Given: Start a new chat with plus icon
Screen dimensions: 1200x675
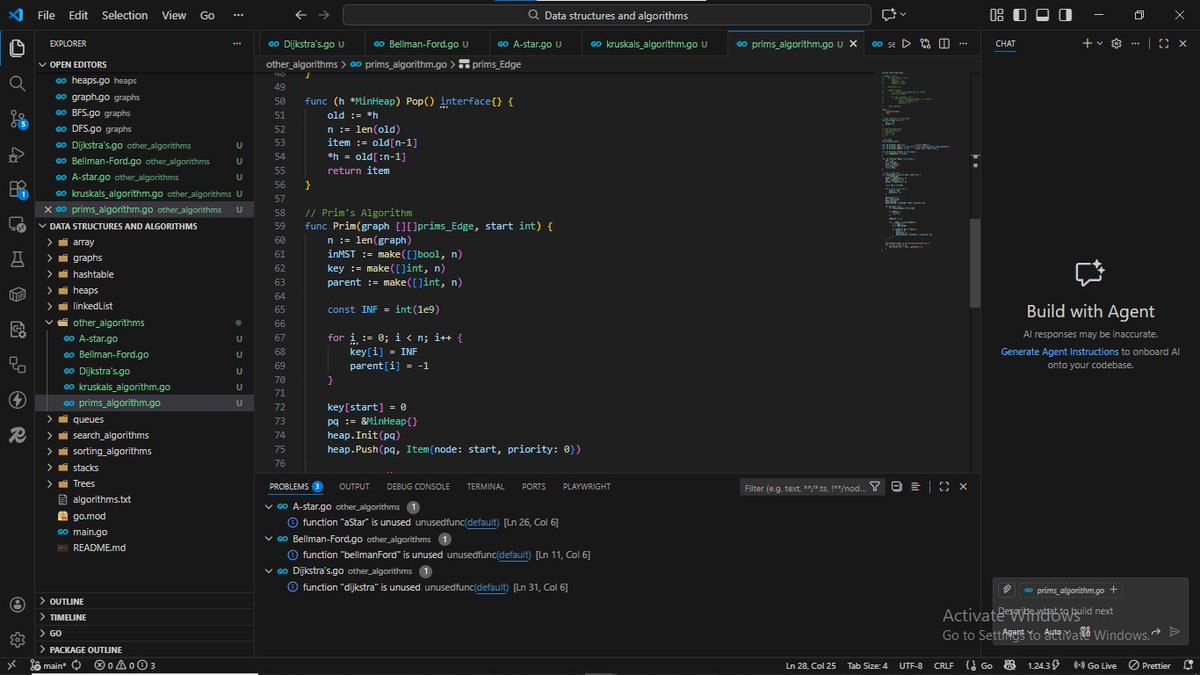Looking at the screenshot, I should 1087,44.
